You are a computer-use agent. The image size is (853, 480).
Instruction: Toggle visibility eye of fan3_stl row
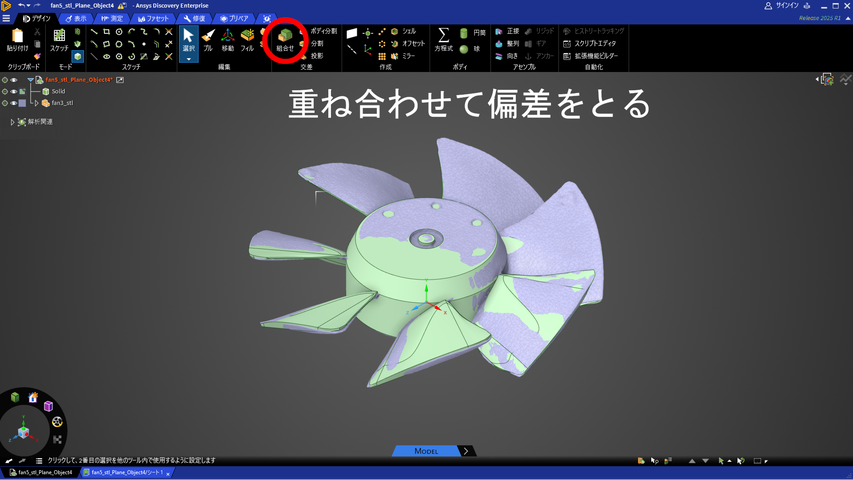click(14, 103)
